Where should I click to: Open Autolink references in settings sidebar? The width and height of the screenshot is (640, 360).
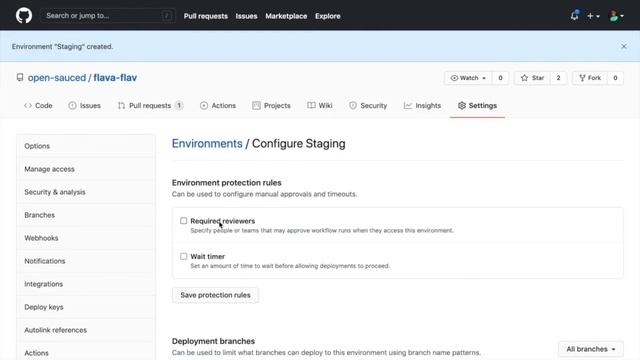point(86,330)
